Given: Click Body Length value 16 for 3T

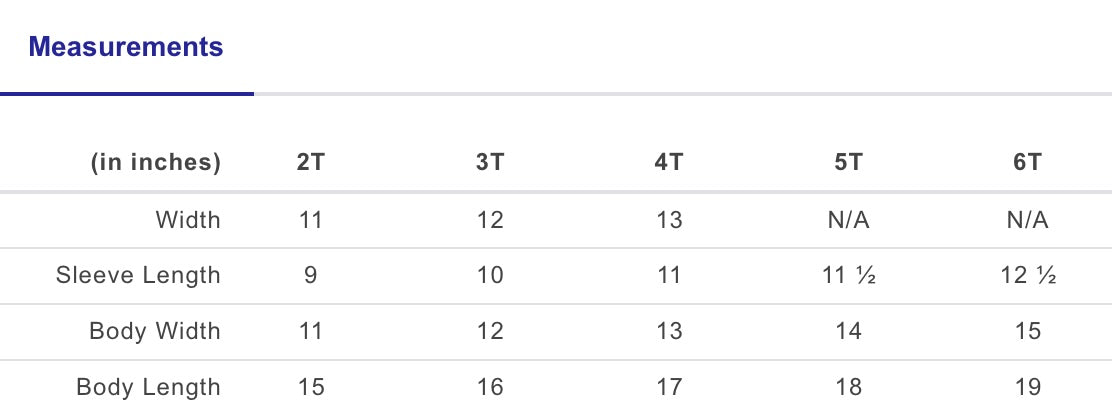Looking at the screenshot, I should [x=490, y=387].
